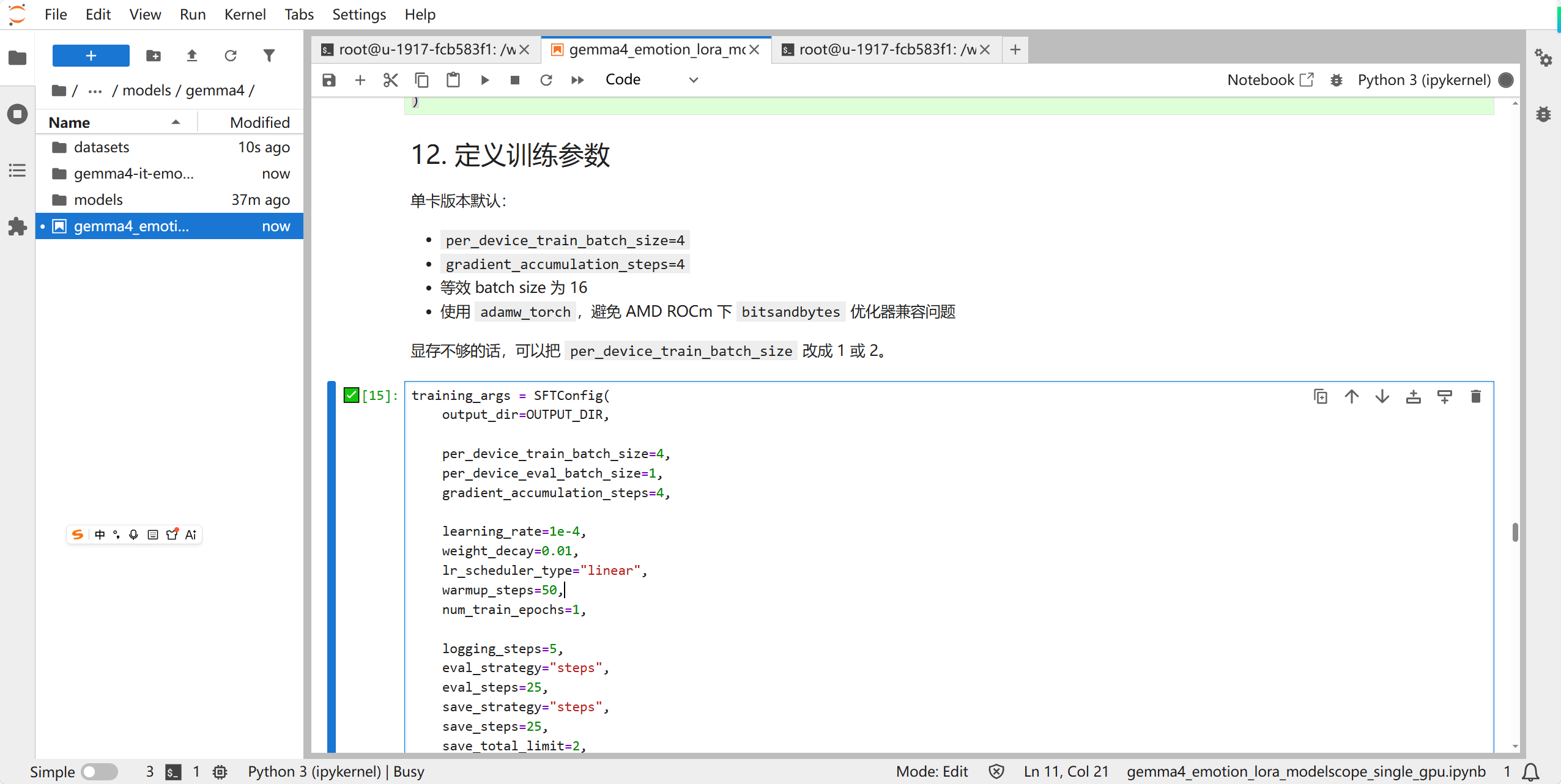Open notifications bell in status bar
The image size is (1561, 784).
pos(1531,772)
